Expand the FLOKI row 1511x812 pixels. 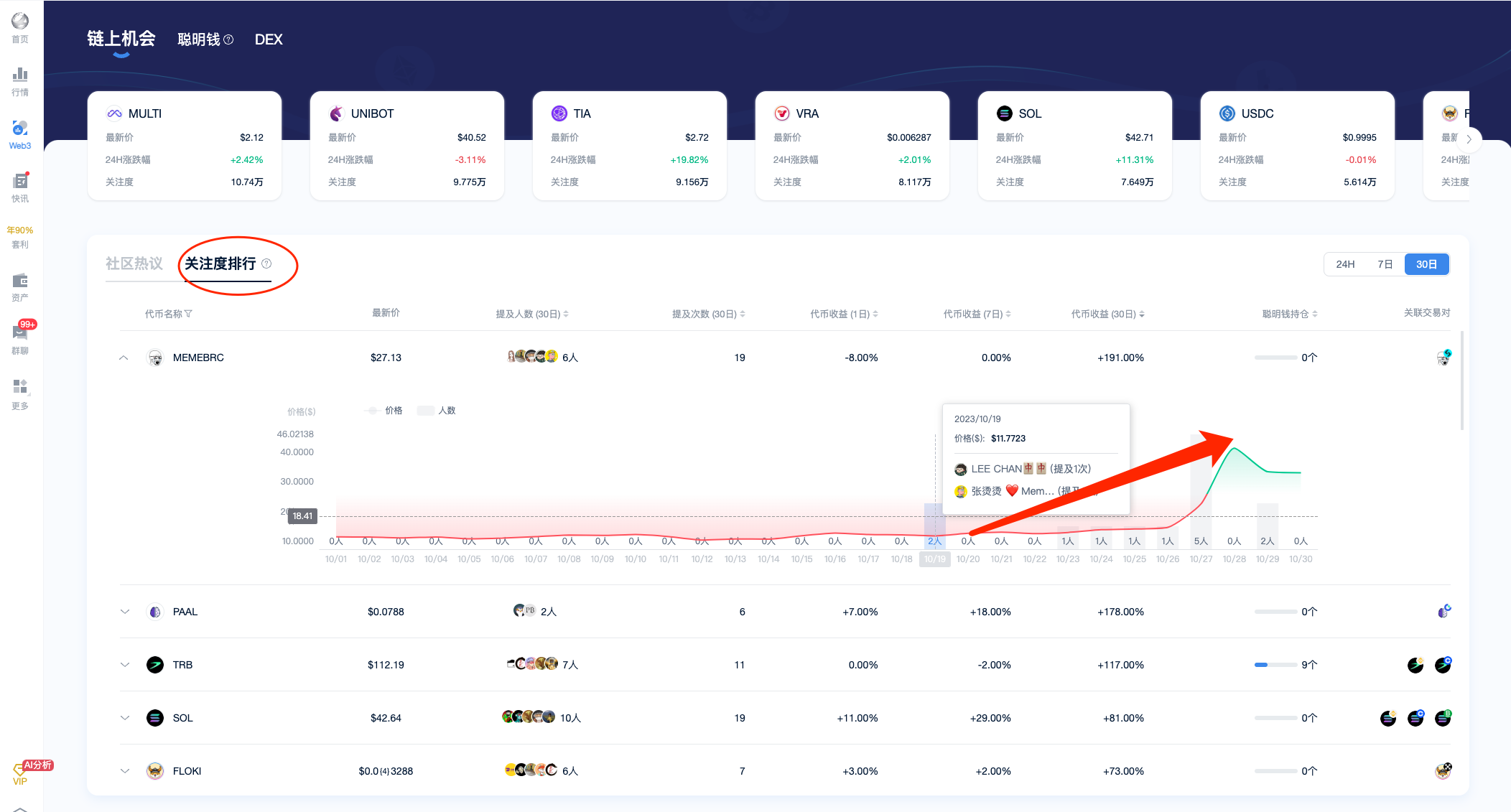click(124, 771)
